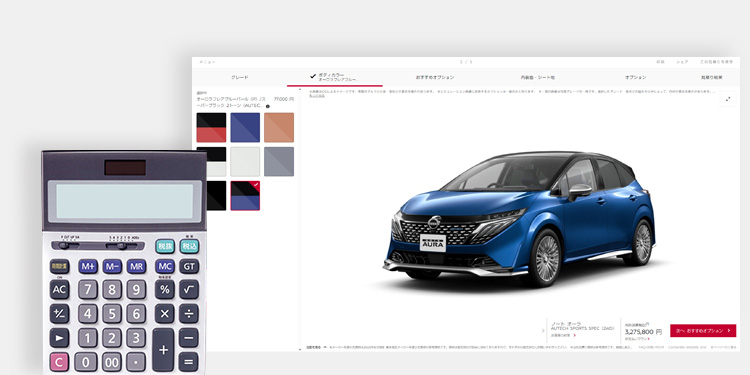
Task: Tap the pink C key on the calculator
Action: point(59,362)
